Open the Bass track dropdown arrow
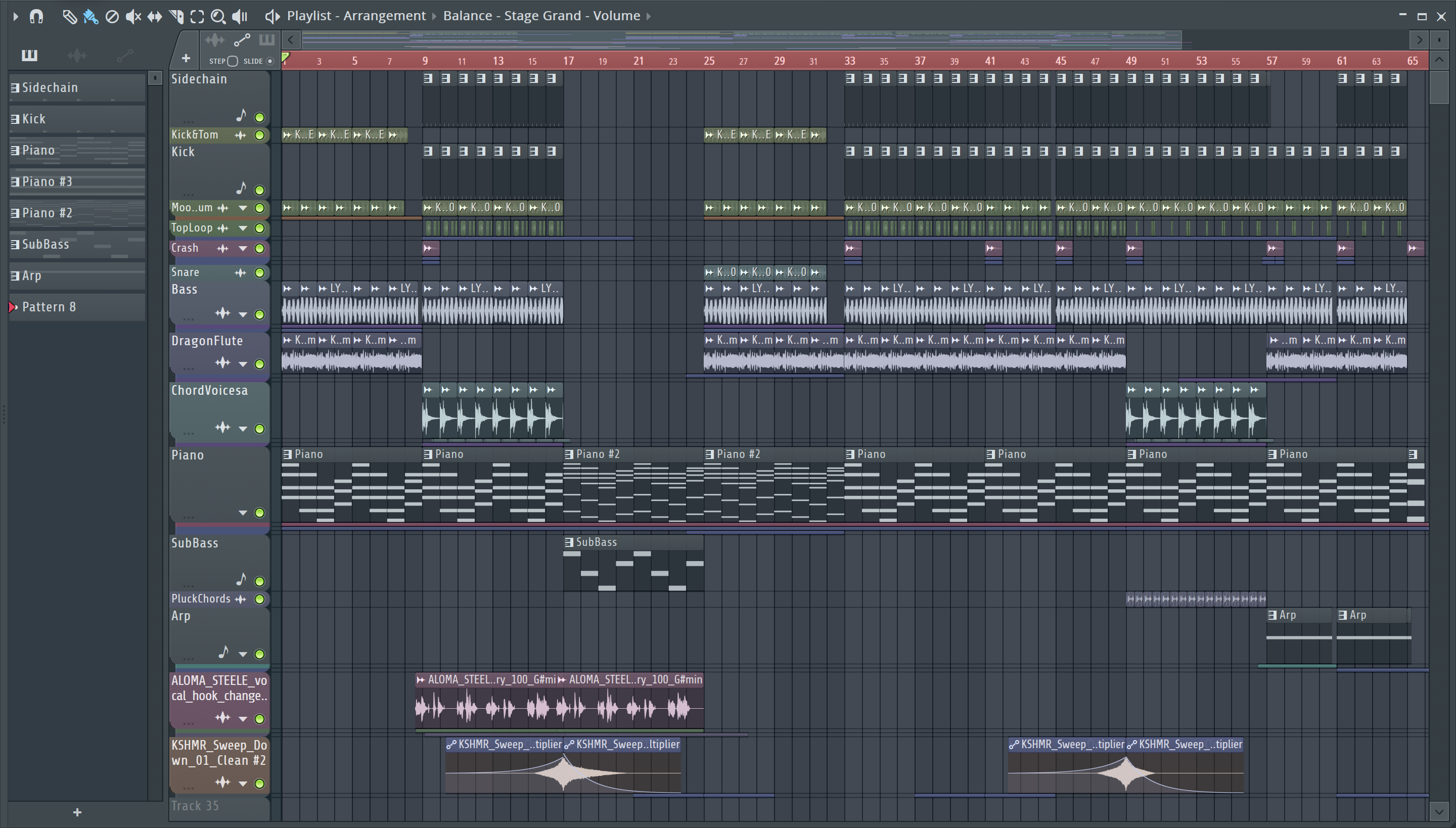The width and height of the screenshot is (1456, 828). (243, 314)
